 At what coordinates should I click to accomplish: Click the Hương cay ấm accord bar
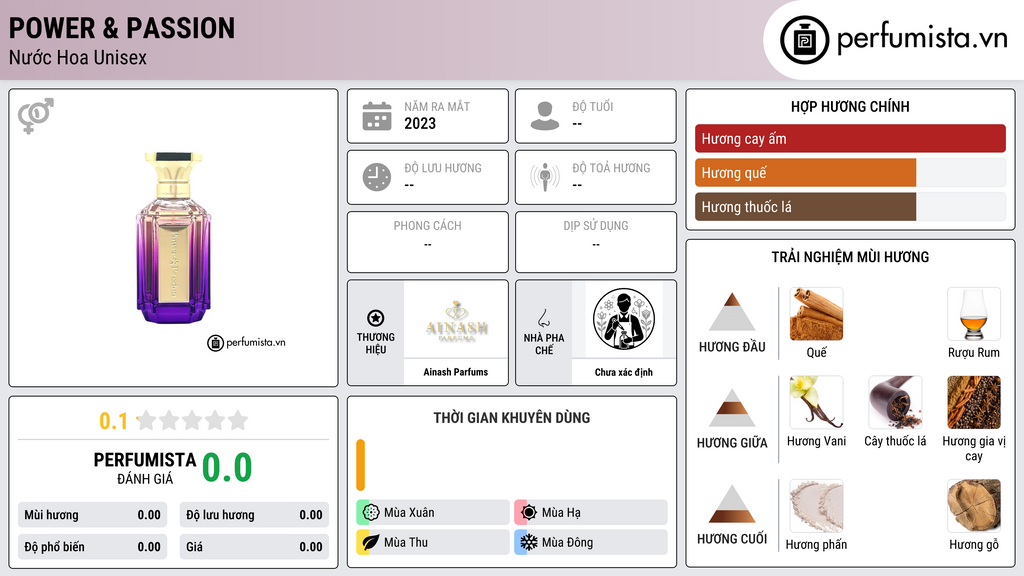tap(850, 138)
